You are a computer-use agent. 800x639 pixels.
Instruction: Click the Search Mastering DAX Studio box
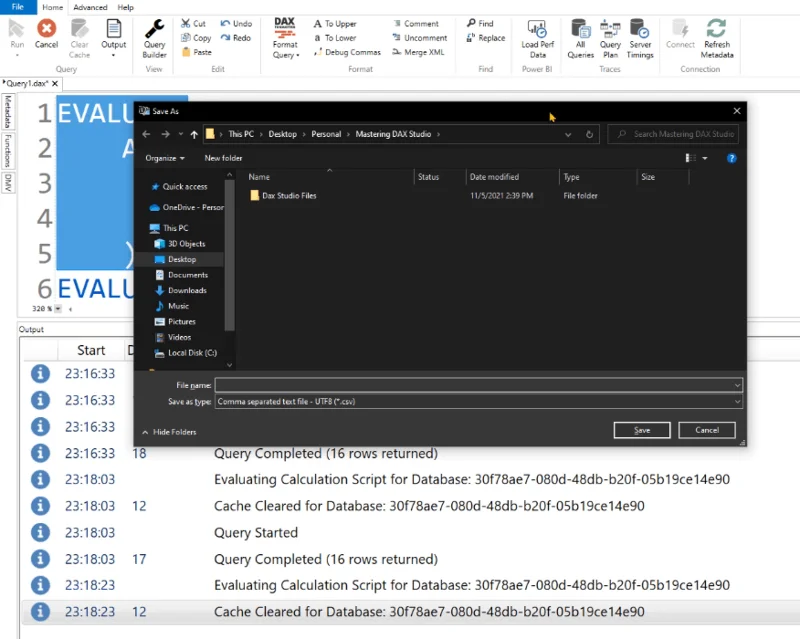tap(673, 134)
